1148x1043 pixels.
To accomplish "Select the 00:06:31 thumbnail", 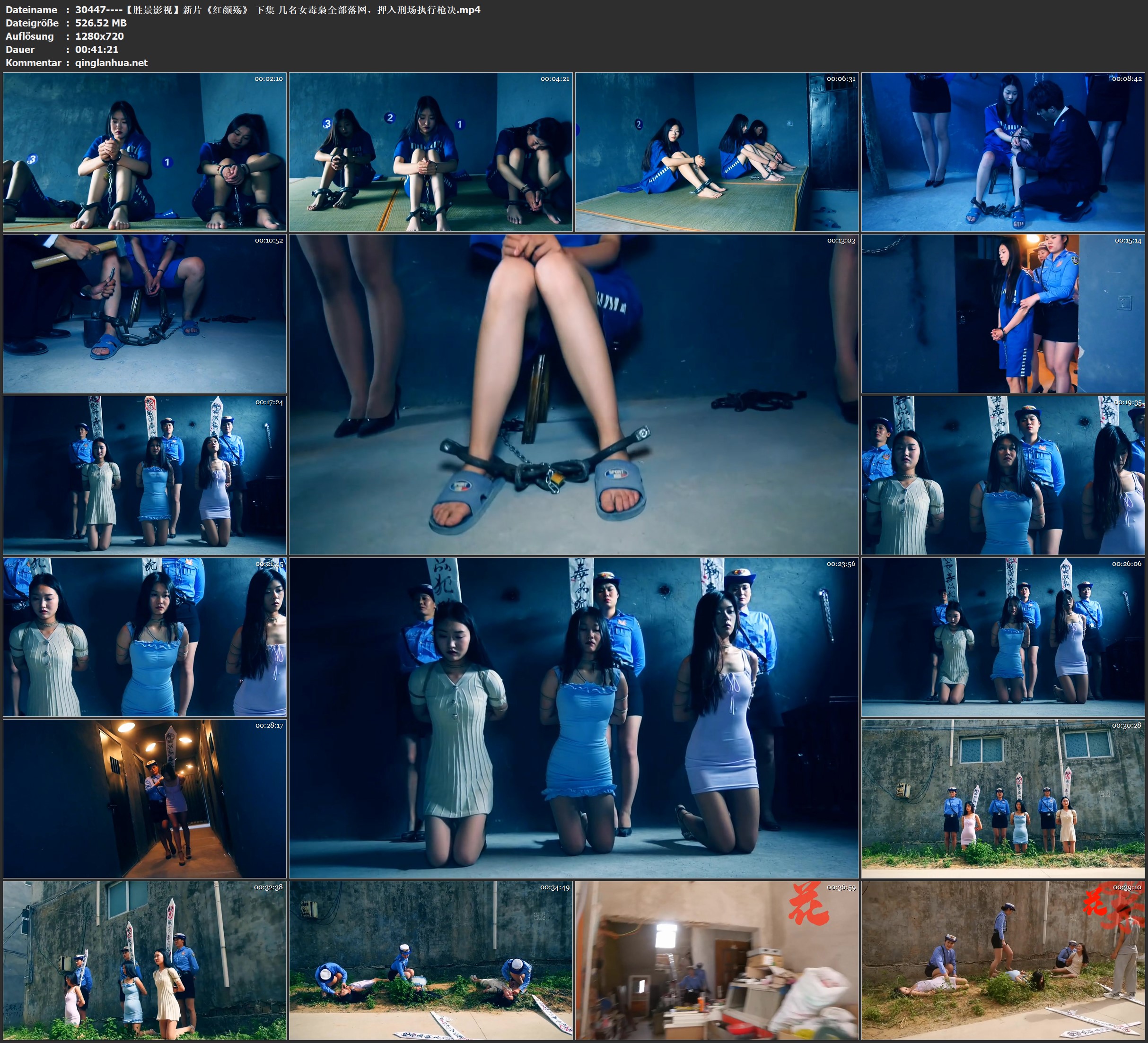I will click(x=716, y=151).
